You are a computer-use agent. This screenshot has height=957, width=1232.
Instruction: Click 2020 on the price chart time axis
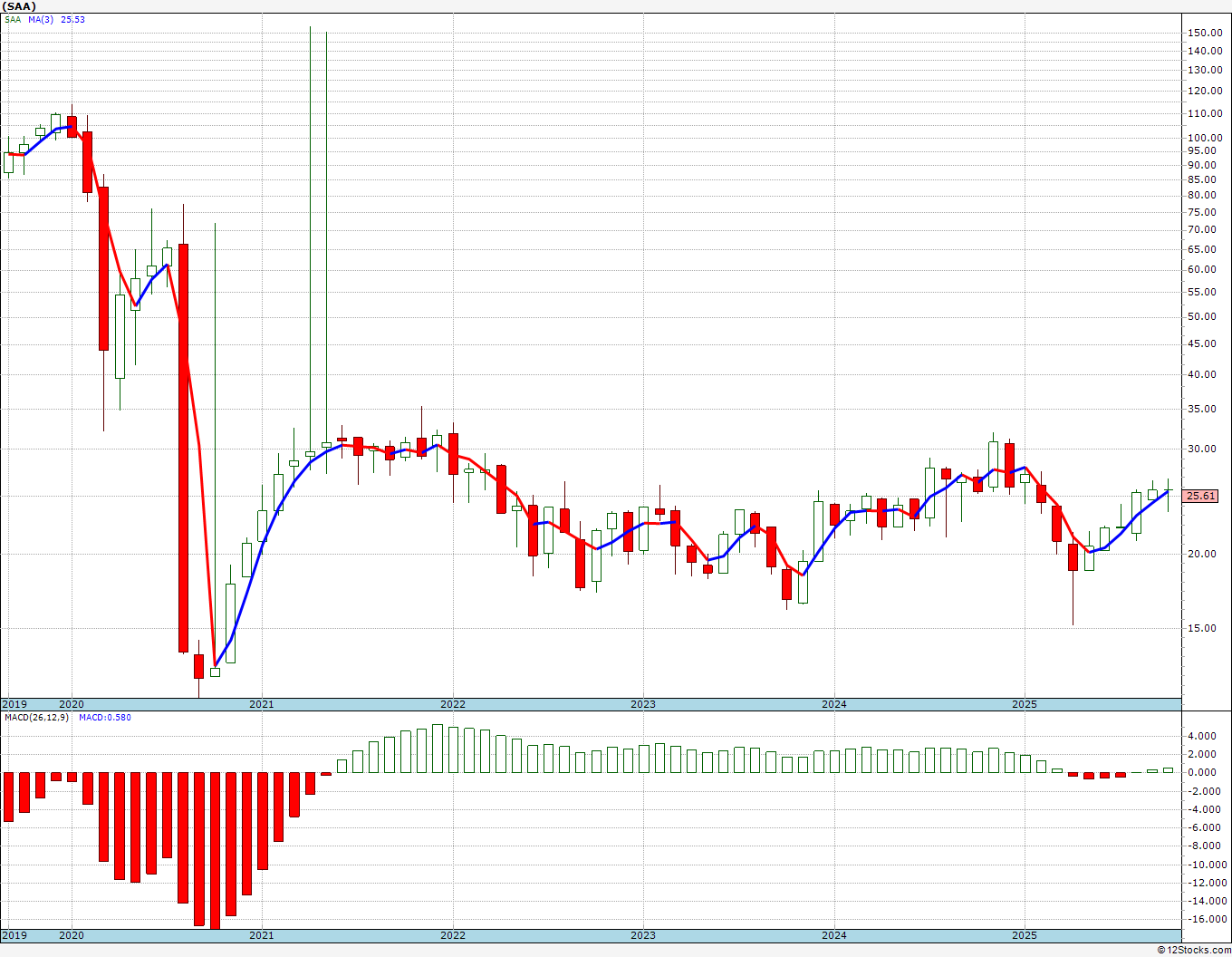(x=72, y=704)
